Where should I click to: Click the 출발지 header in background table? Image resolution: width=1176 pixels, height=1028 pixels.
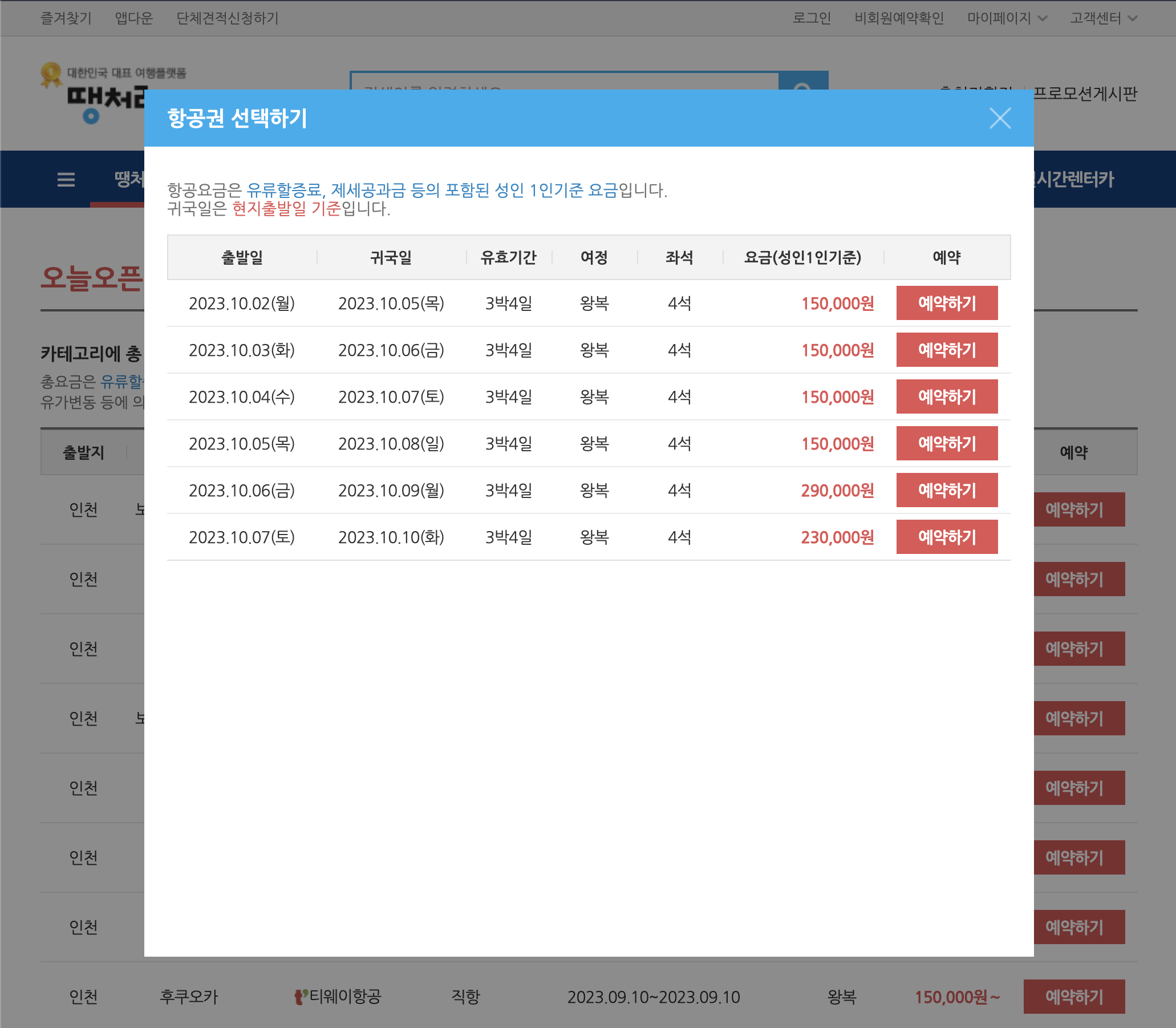[x=84, y=452]
